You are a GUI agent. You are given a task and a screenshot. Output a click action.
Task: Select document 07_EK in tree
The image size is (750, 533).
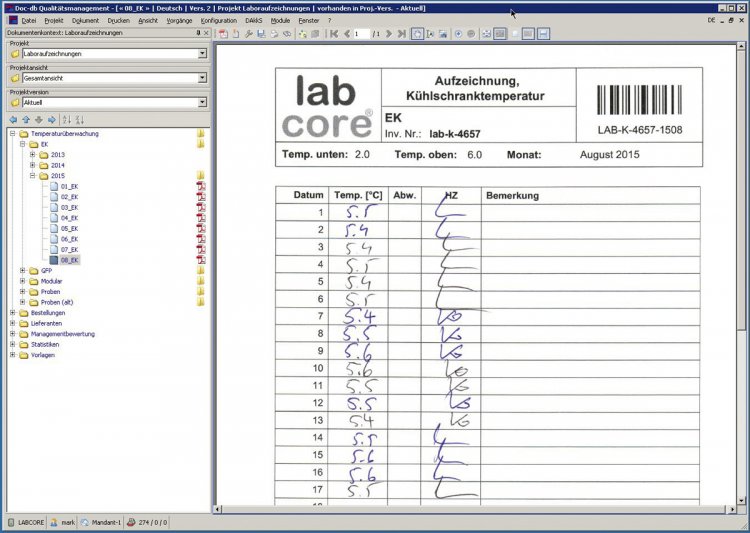point(69,249)
